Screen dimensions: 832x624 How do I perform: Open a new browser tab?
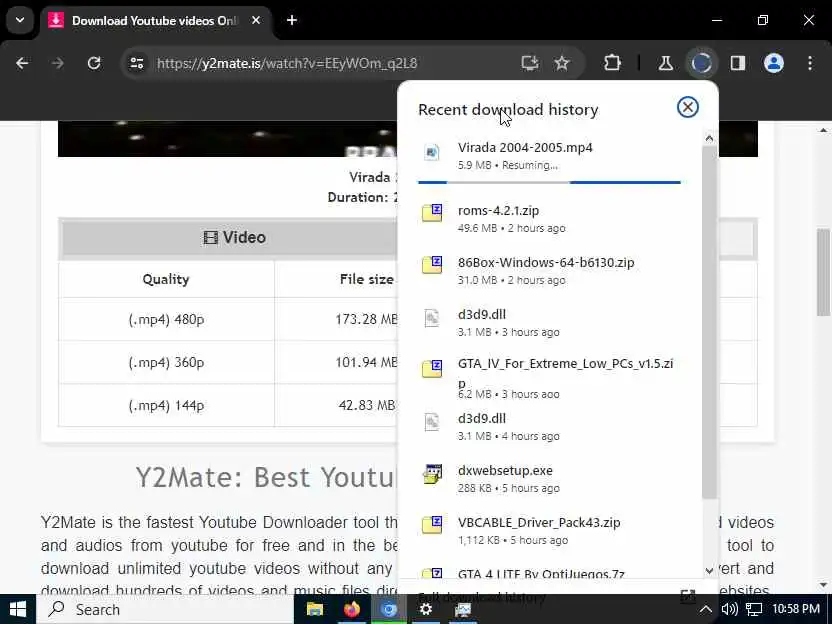pyautogui.click(x=292, y=21)
